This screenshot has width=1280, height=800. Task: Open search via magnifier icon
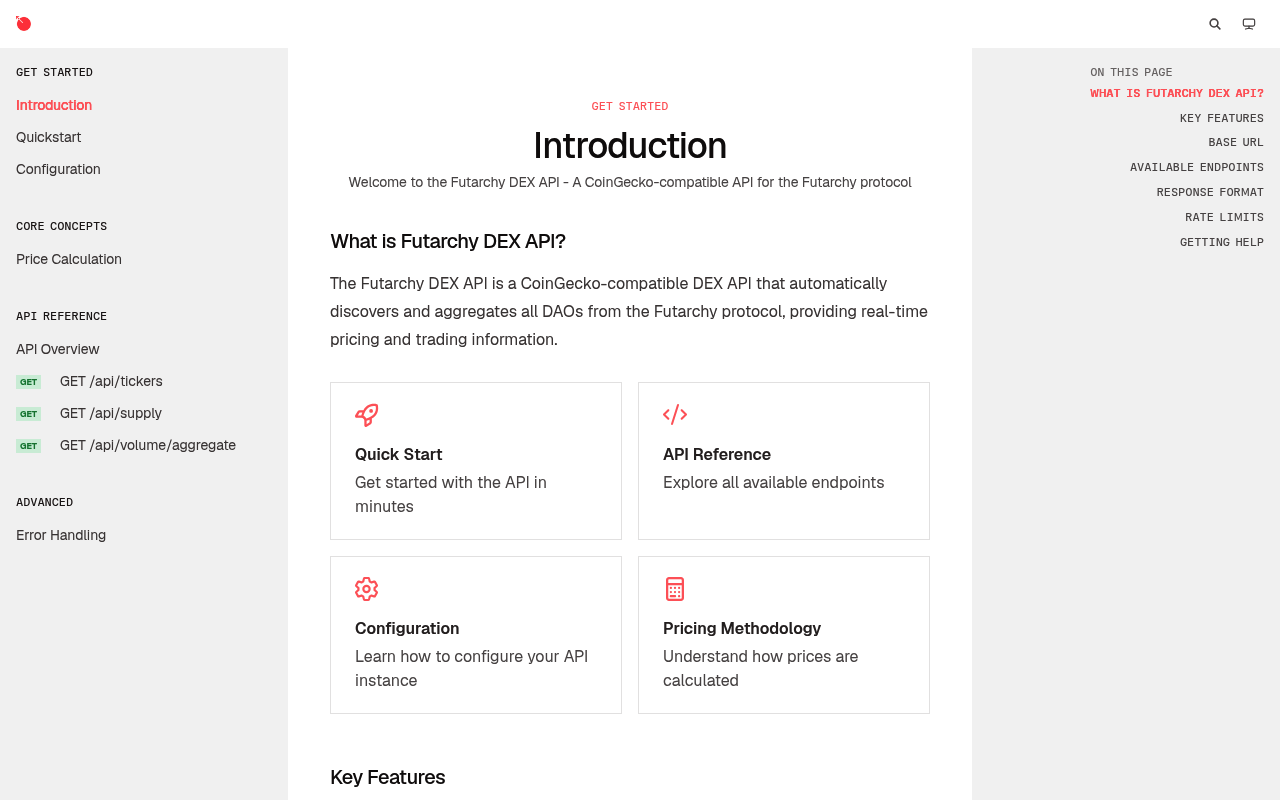coord(1215,24)
